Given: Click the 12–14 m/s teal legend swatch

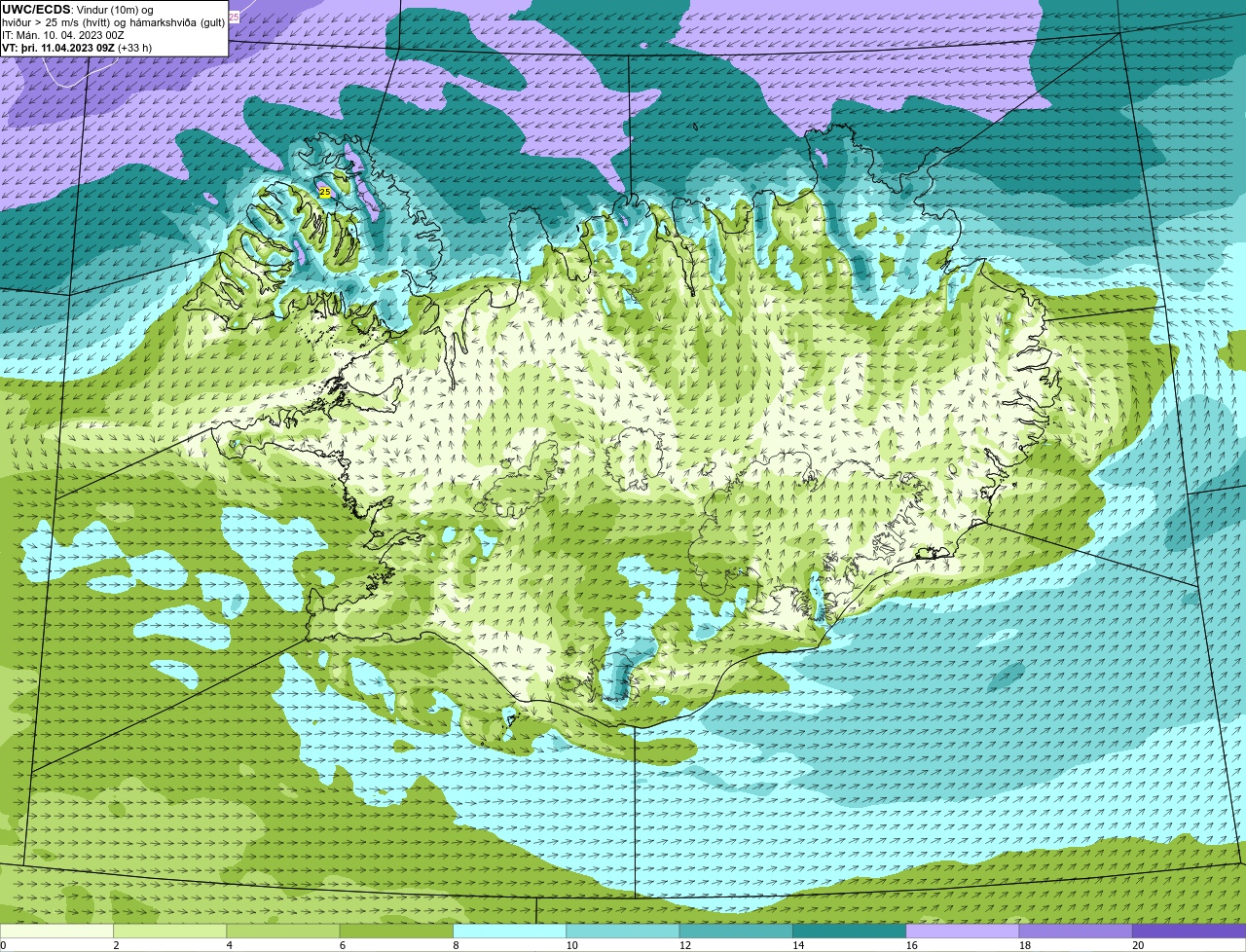Looking at the screenshot, I should coord(735,931).
